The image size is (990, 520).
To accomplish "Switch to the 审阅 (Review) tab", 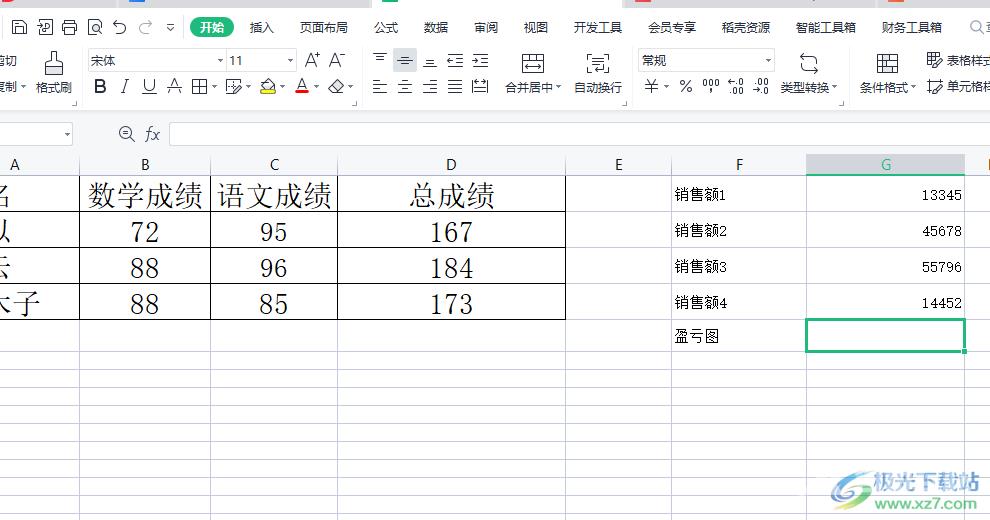I will (x=486, y=28).
